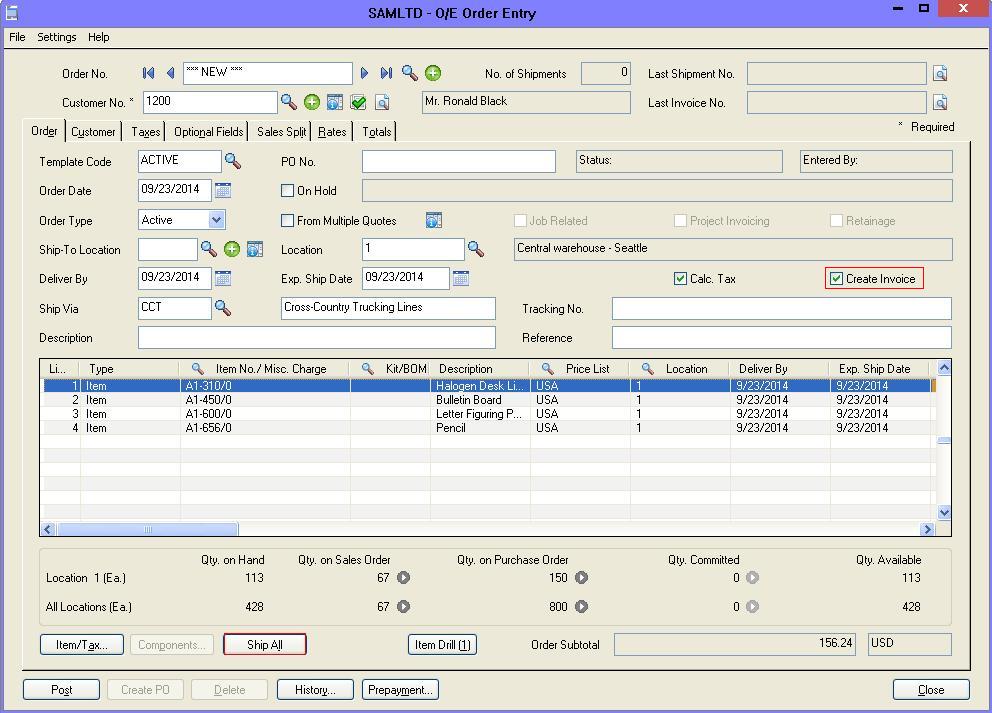Screen dimensions: 992x713
Task: Click the Close button at bottom
Action: tap(931, 690)
